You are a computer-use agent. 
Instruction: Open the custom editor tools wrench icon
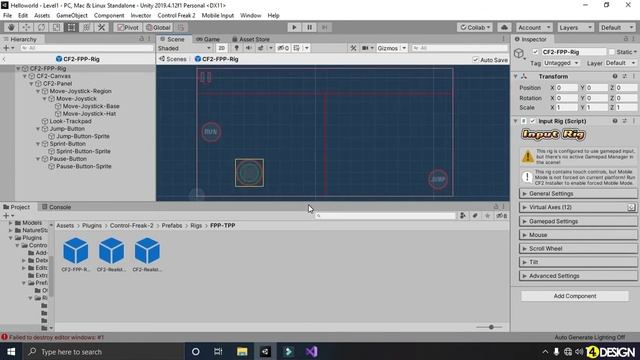tap(102, 27)
